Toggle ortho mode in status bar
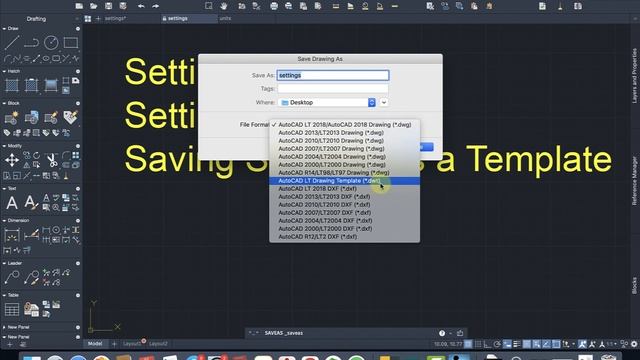Viewport: 640px width, 360px height. (x=487, y=344)
